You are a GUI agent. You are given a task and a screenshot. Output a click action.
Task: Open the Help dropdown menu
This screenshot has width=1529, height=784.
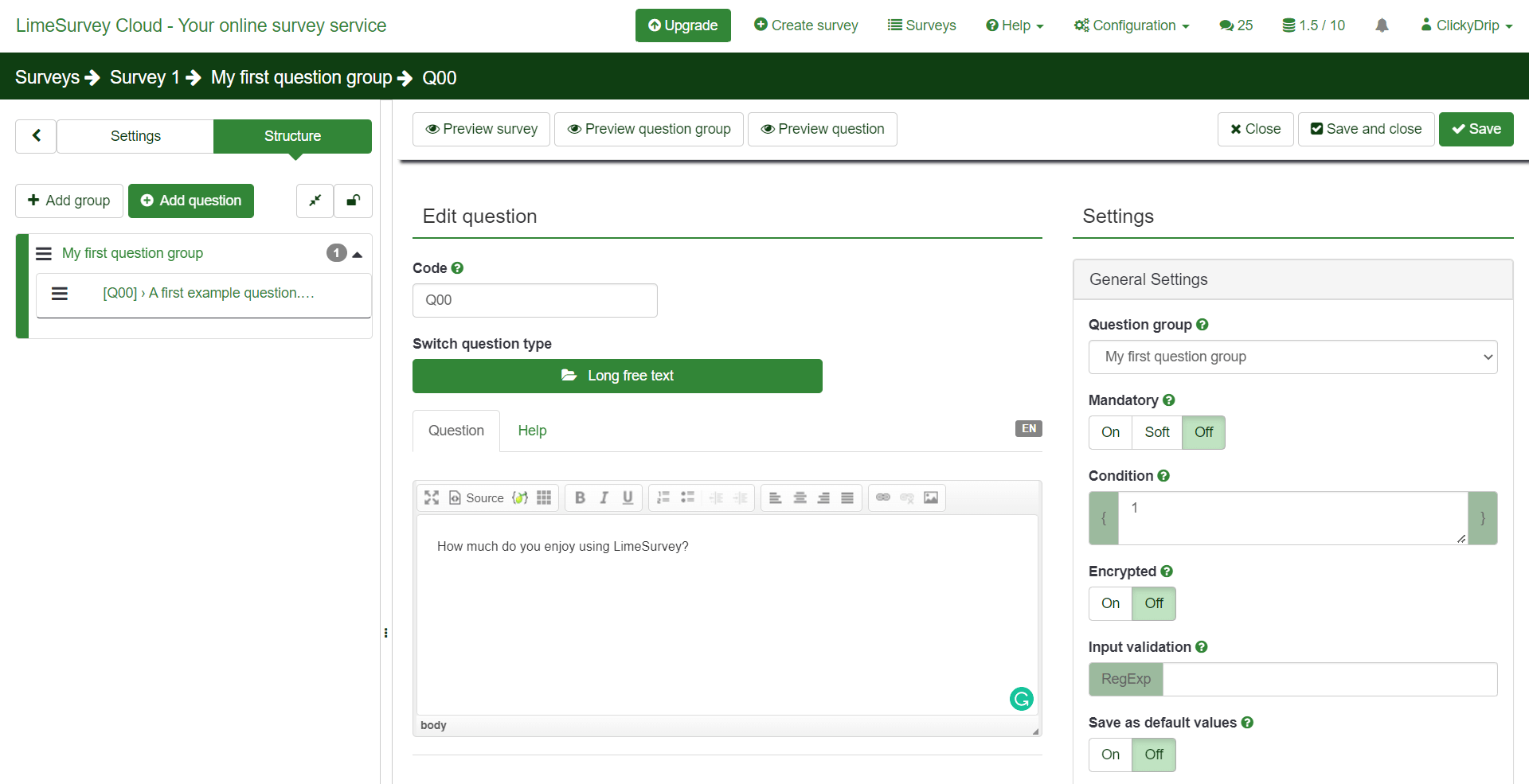click(x=1015, y=25)
